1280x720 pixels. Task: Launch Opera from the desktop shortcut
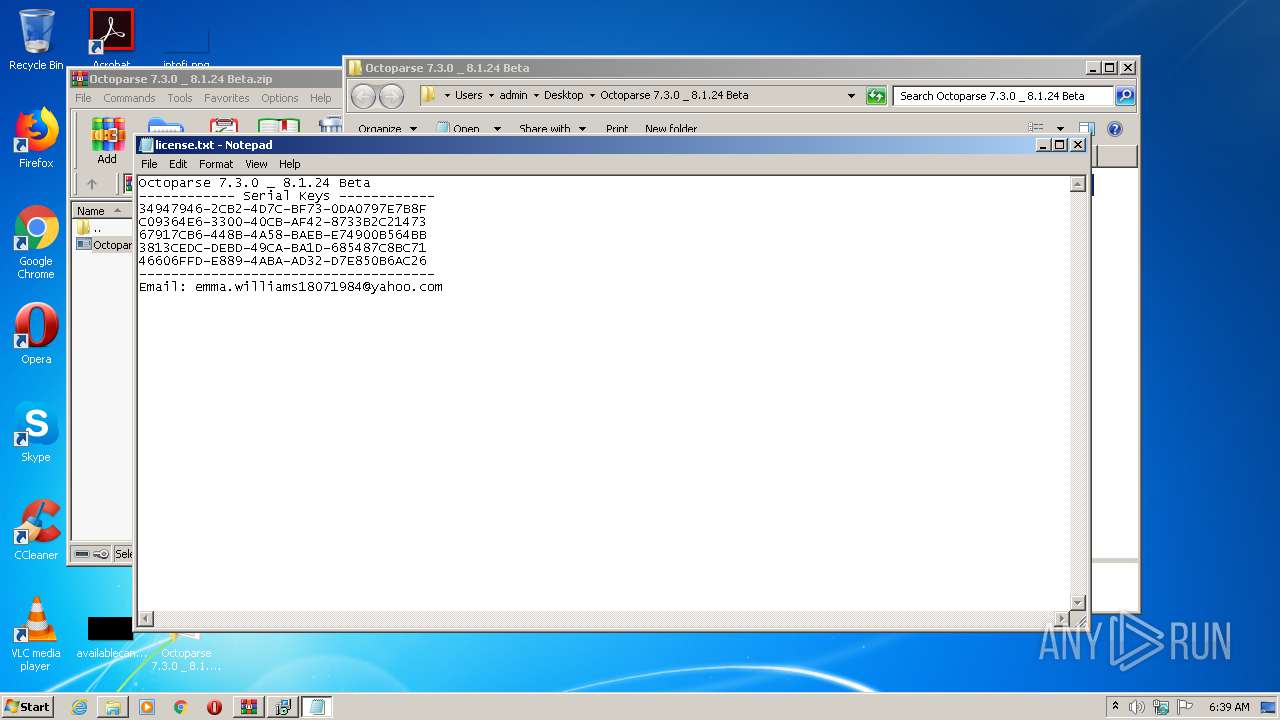click(36, 334)
